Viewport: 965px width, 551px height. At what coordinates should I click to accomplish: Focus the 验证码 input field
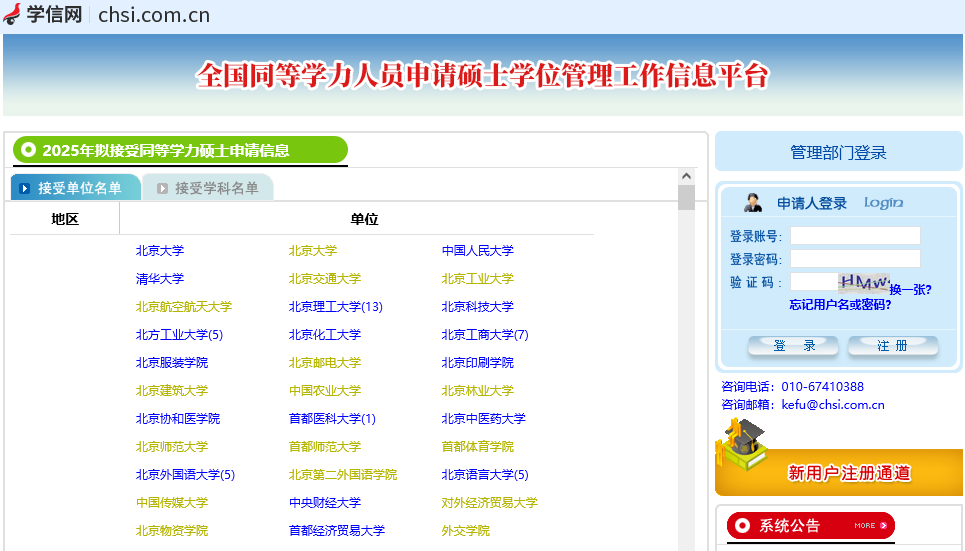pyautogui.click(x=814, y=281)
